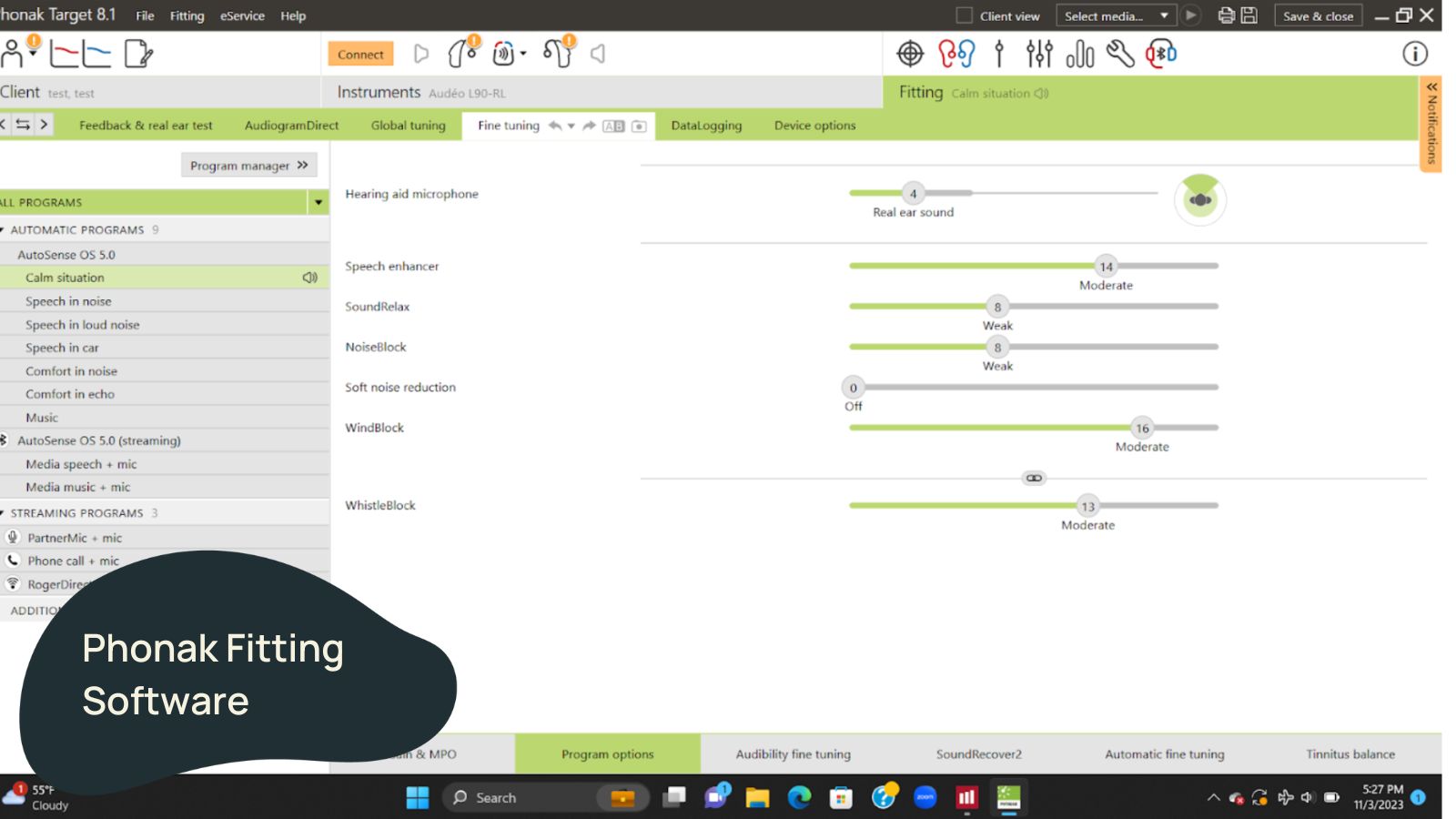Expand the ALL PROGRAMS dropdown arrow
This screenshot has width=1456, height=819.
(x=318, y=202)
